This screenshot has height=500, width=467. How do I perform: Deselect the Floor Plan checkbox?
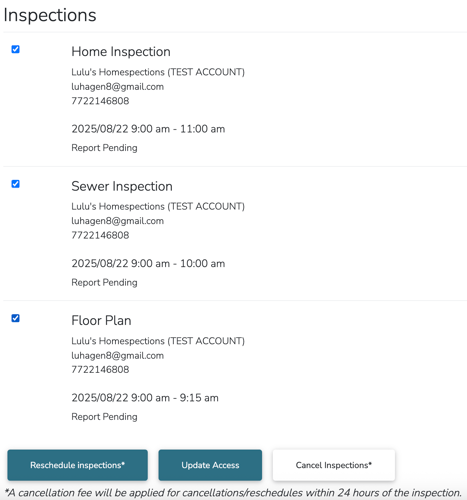click(15, 318)
